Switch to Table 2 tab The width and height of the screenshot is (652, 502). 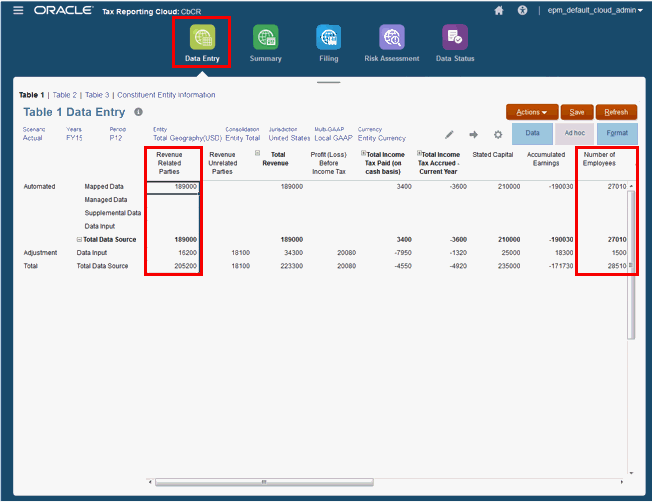click(x=64, y=95)
